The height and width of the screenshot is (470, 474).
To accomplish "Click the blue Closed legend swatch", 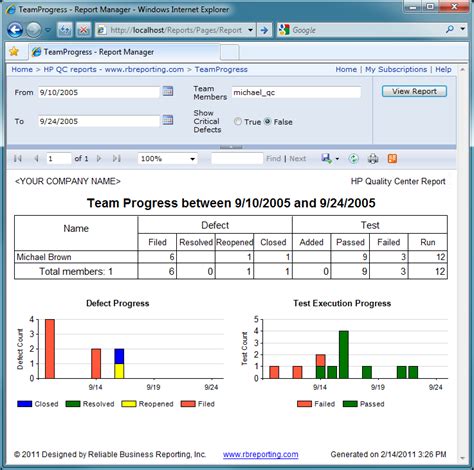I will (x=24, y=404).
